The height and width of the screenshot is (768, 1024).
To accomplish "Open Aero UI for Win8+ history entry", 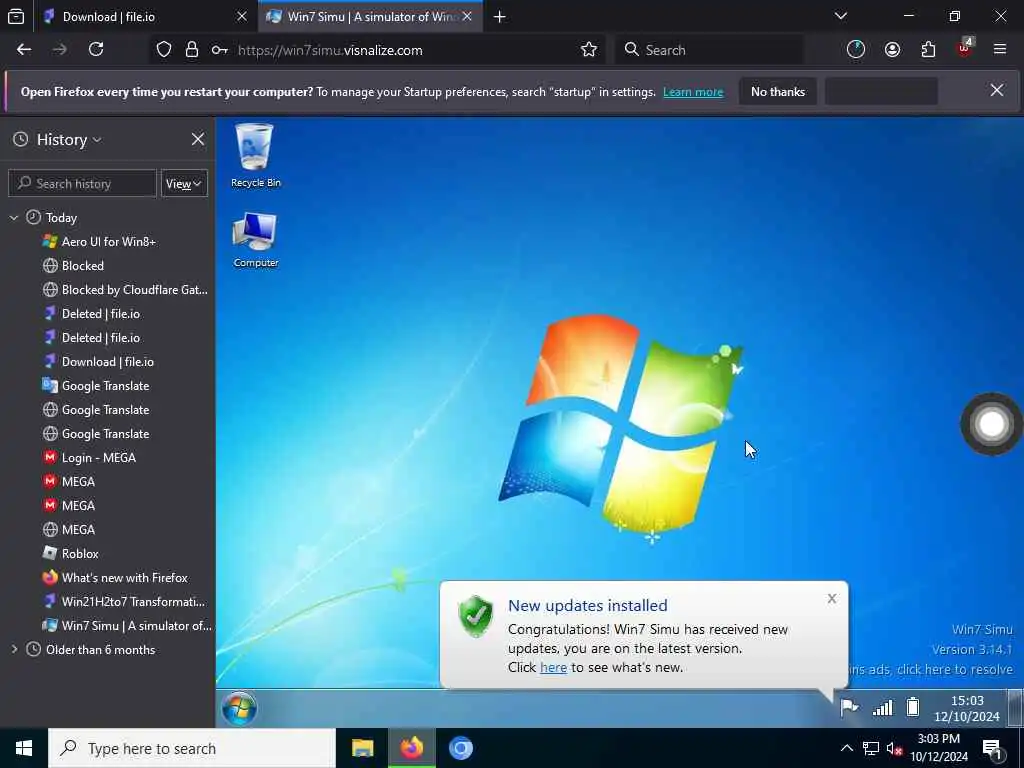I will pyautogui.click(x=108, y=242).
